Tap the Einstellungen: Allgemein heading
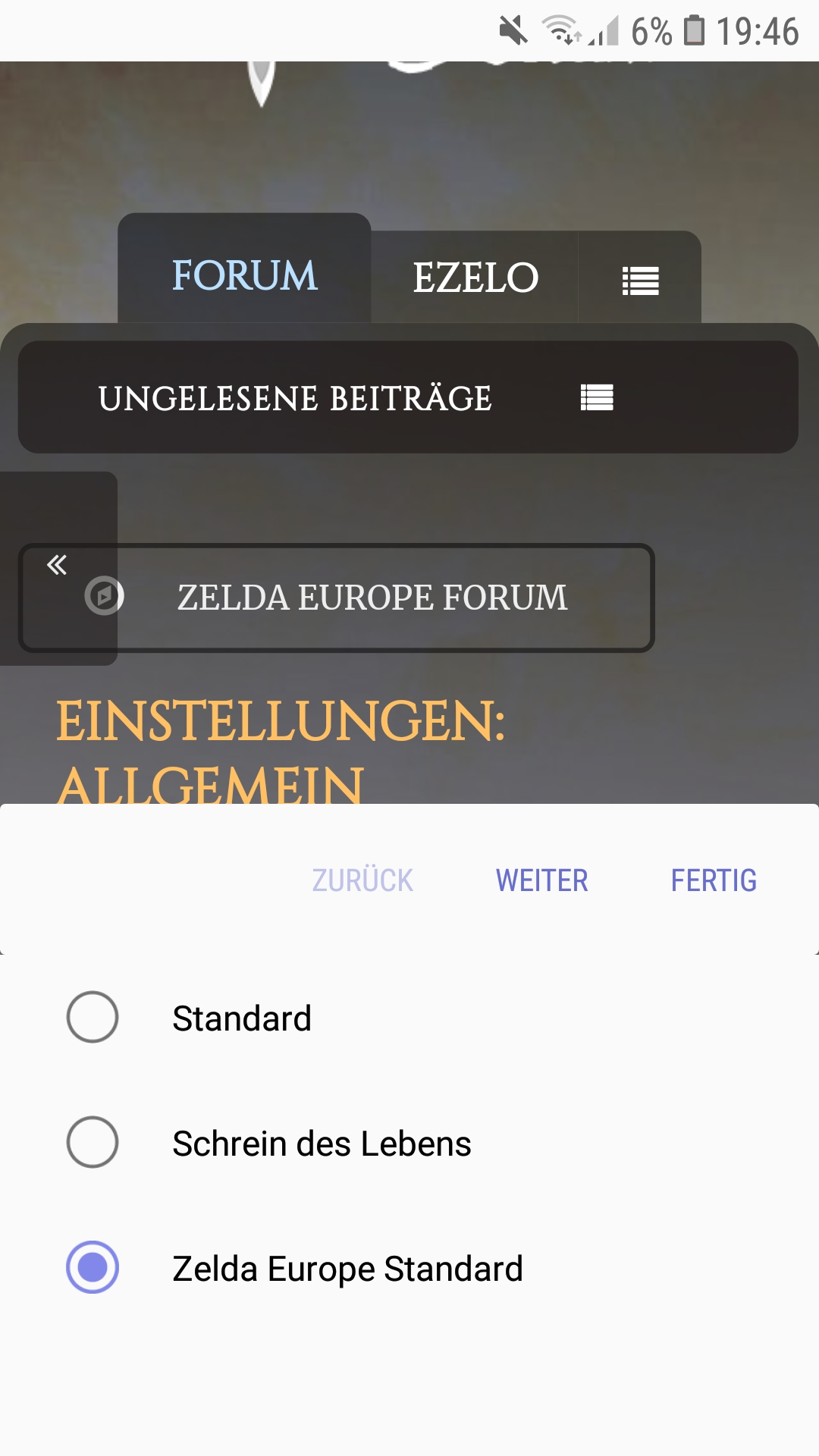The width and height of the screenshot is (819, 1456). (x=281, y=751)
